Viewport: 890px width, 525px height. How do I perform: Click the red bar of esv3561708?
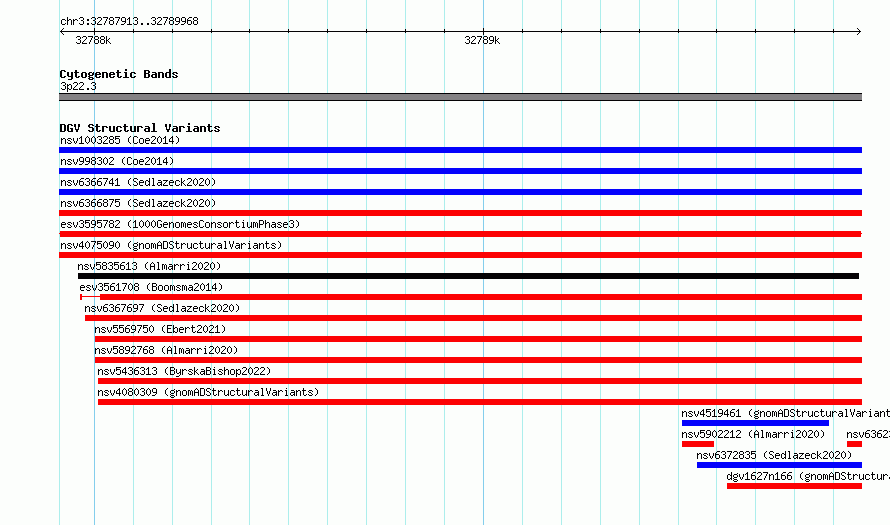481,297
